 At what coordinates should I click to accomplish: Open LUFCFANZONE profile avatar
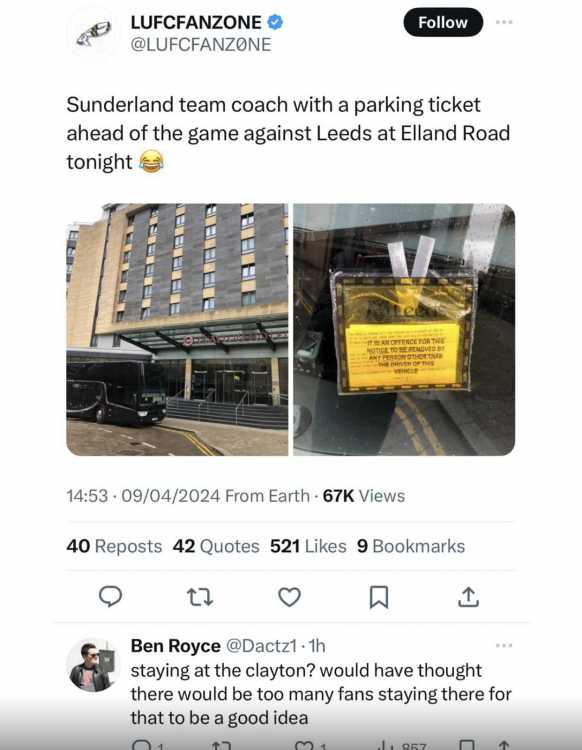[93, 33]
